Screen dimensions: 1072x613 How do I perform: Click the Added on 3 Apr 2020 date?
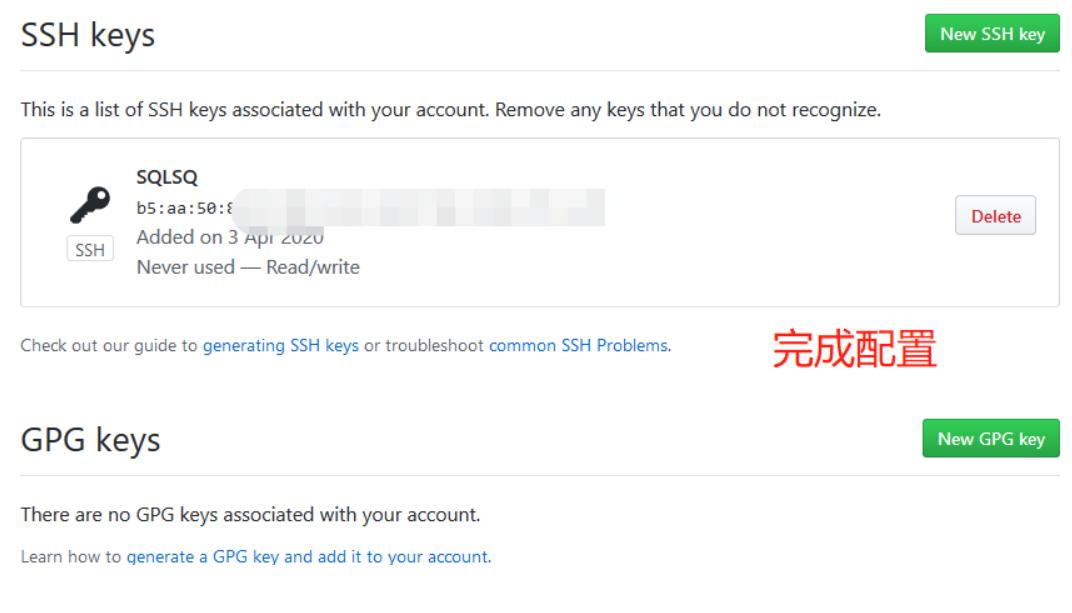230,237
